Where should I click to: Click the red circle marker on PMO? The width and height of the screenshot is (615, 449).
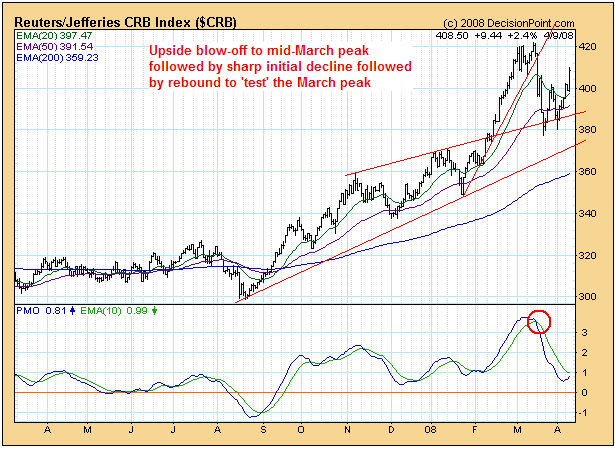539,322
